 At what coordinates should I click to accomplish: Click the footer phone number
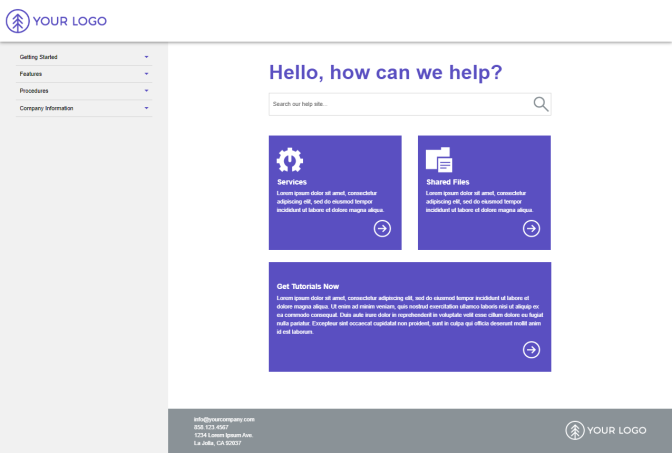[x=211, y=427]
